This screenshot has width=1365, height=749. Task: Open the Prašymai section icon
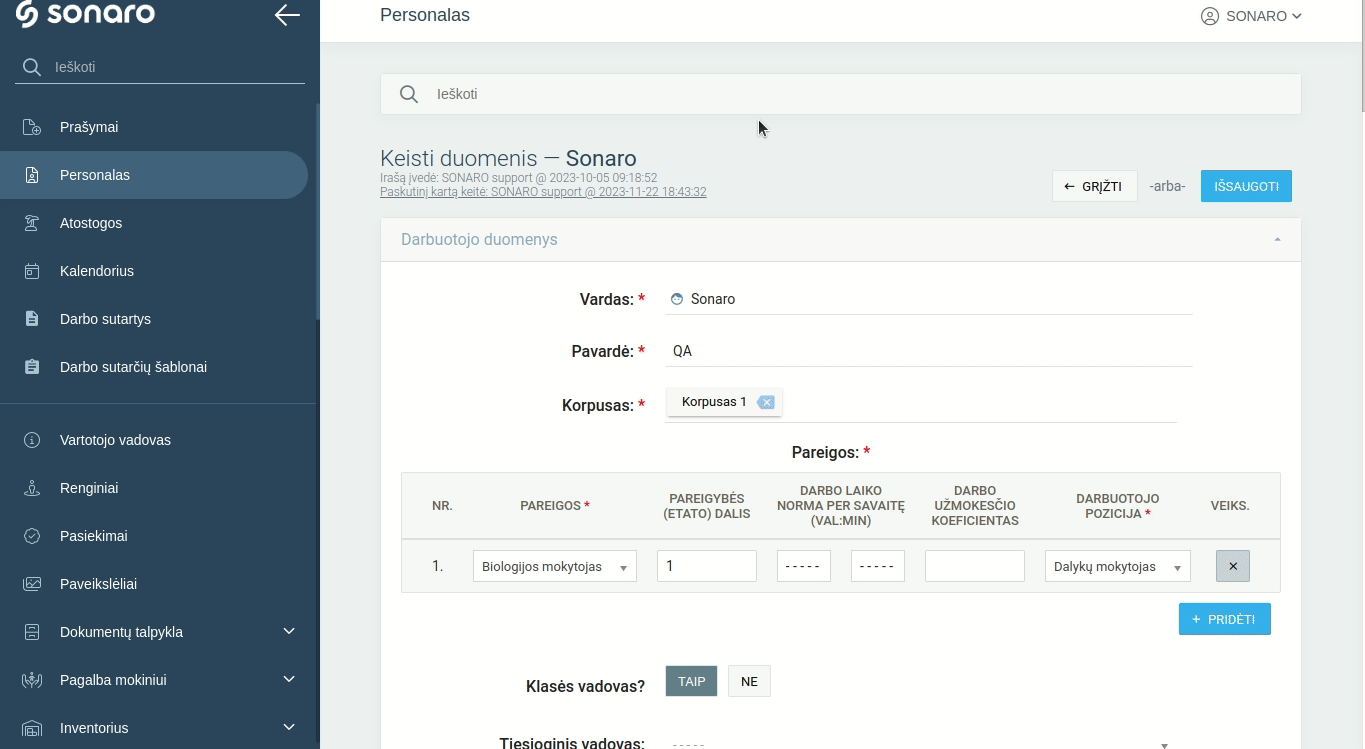(32, 127)
